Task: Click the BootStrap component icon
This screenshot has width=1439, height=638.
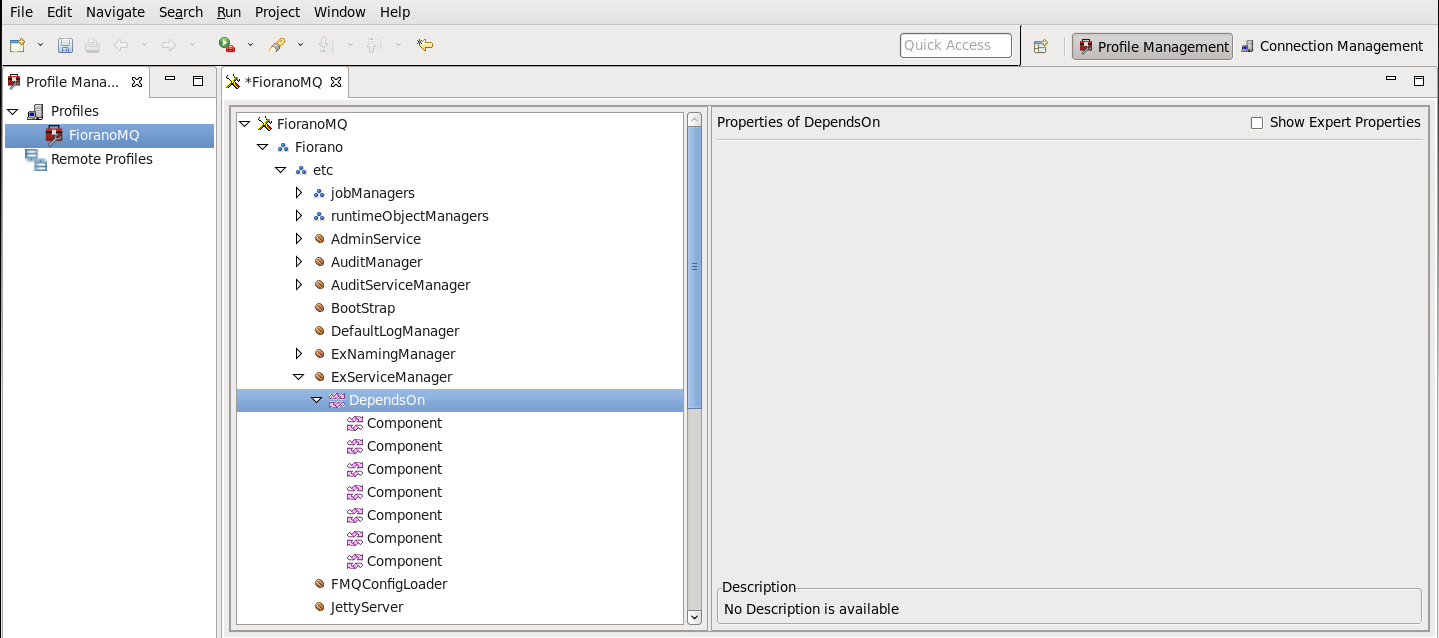Action: 320,308
